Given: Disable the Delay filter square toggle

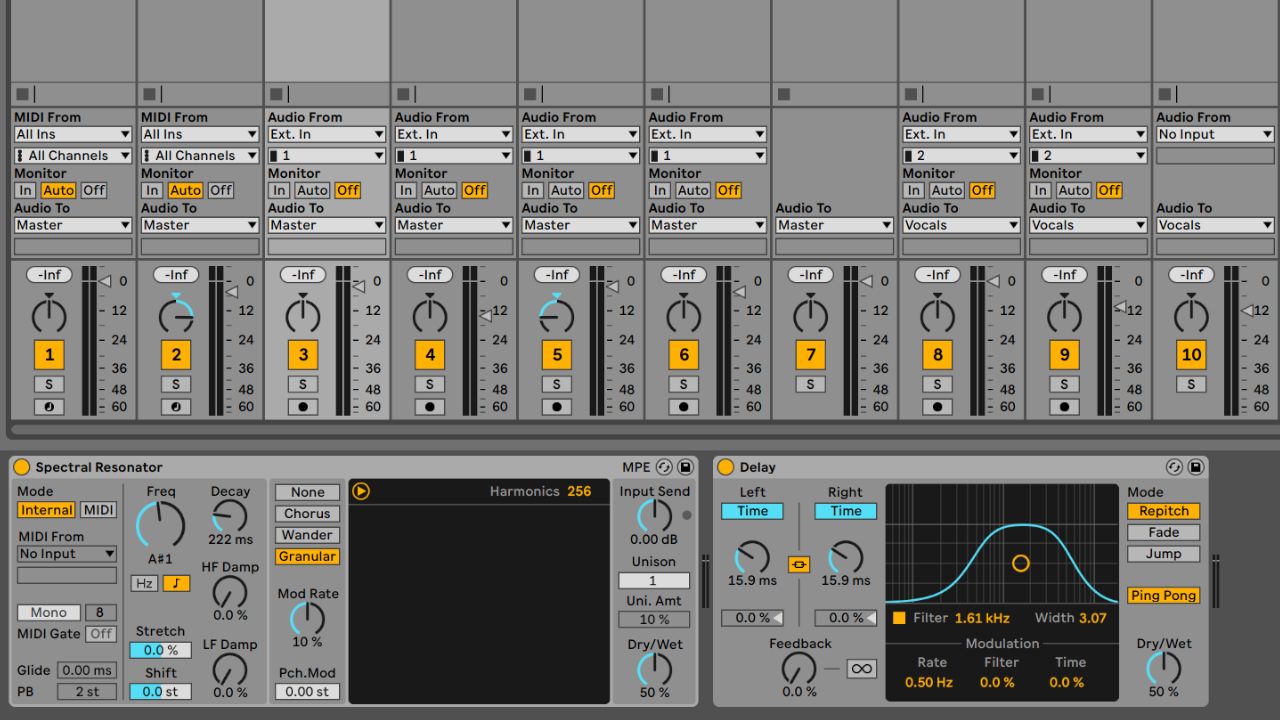Looking at the screenshot, I should (x=899, y=618).
